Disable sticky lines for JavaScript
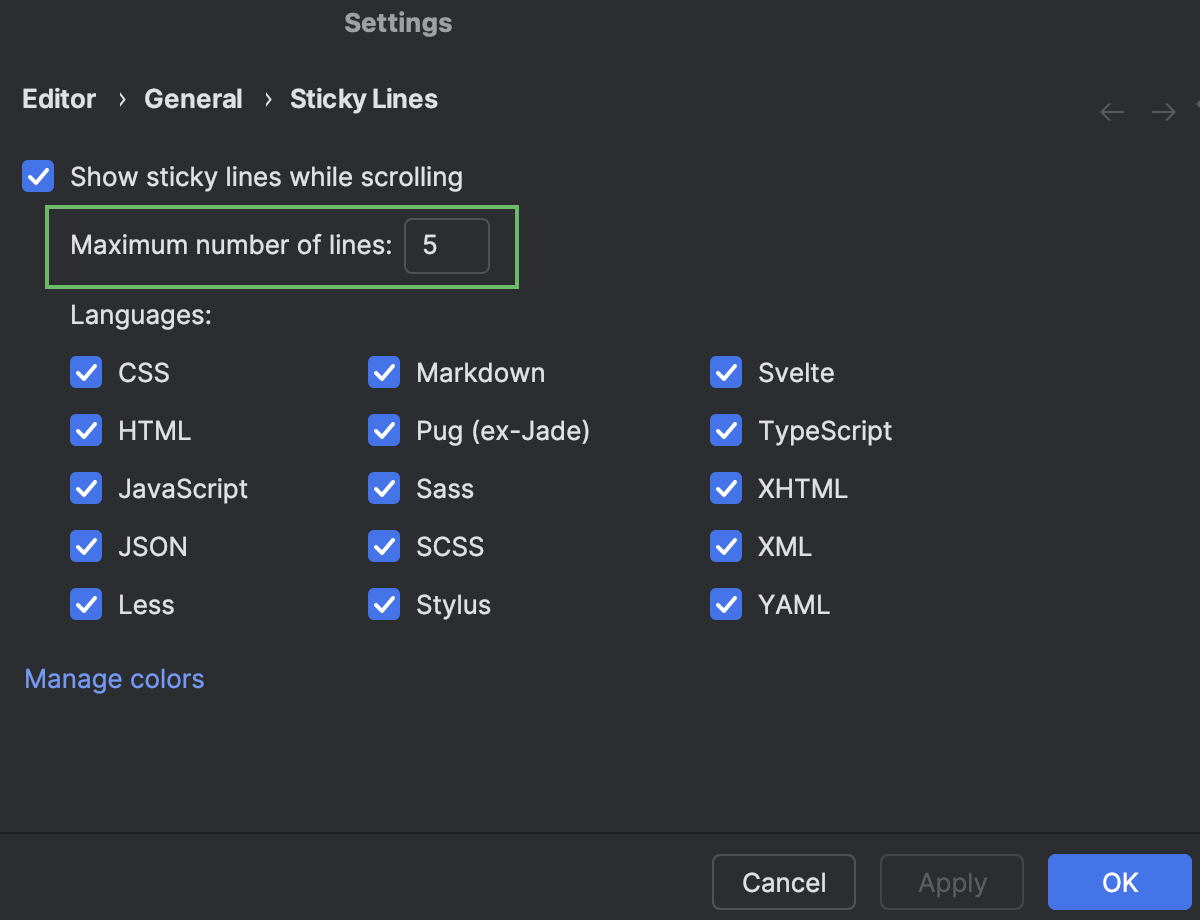The height and width of the screenshot is (920, 1200). pos(86,488)
